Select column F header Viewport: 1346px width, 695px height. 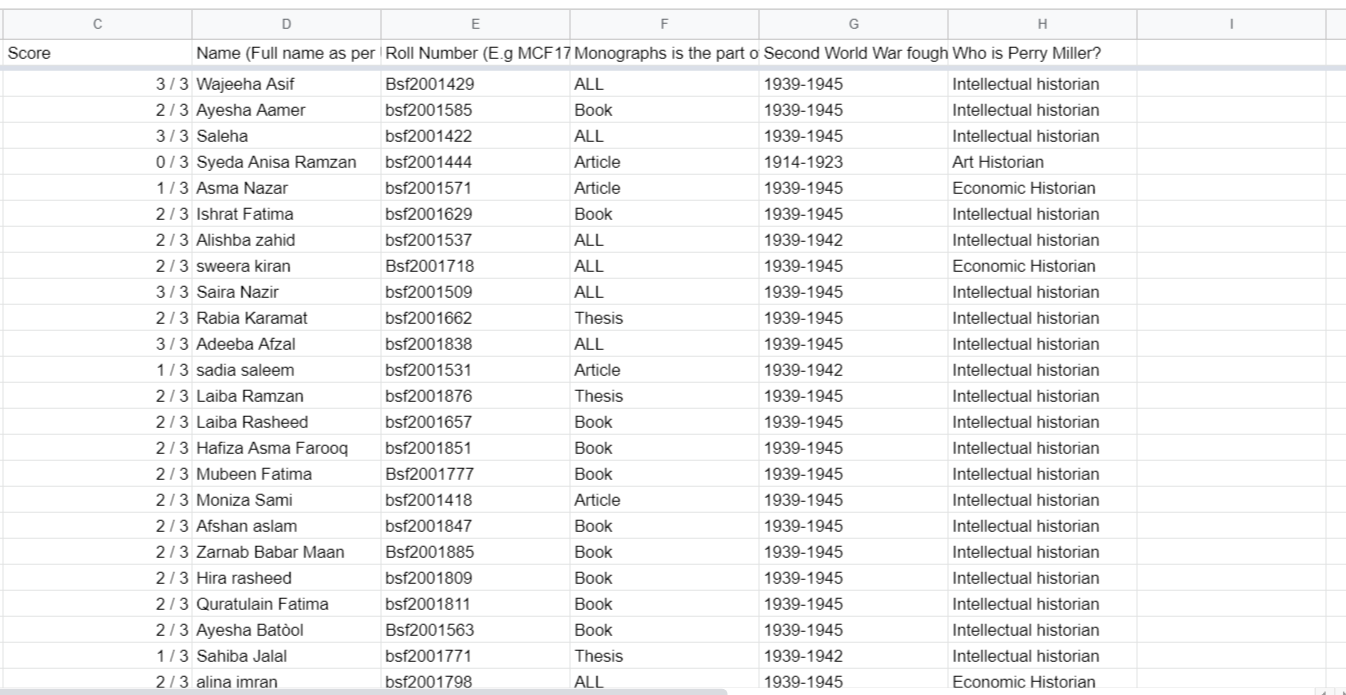664,24
